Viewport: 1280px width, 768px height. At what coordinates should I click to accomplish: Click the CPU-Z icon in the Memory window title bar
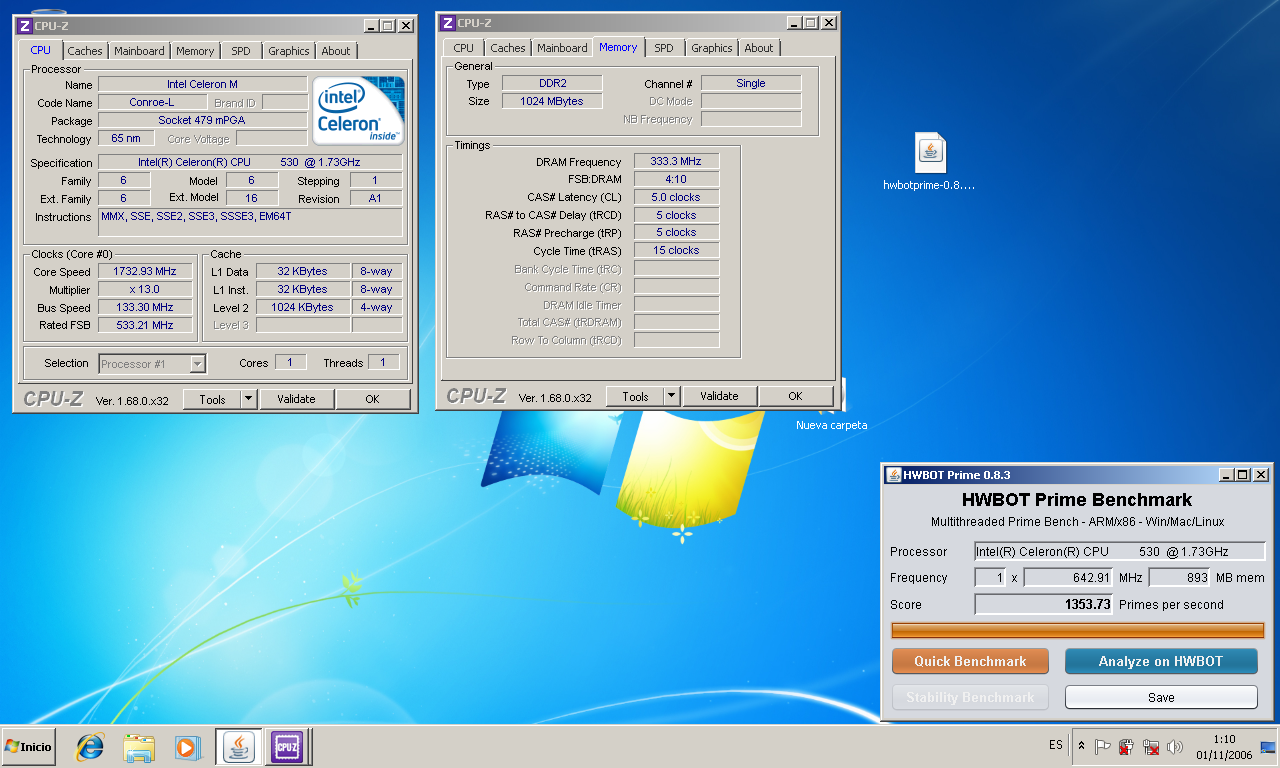[x=448, y=23]
